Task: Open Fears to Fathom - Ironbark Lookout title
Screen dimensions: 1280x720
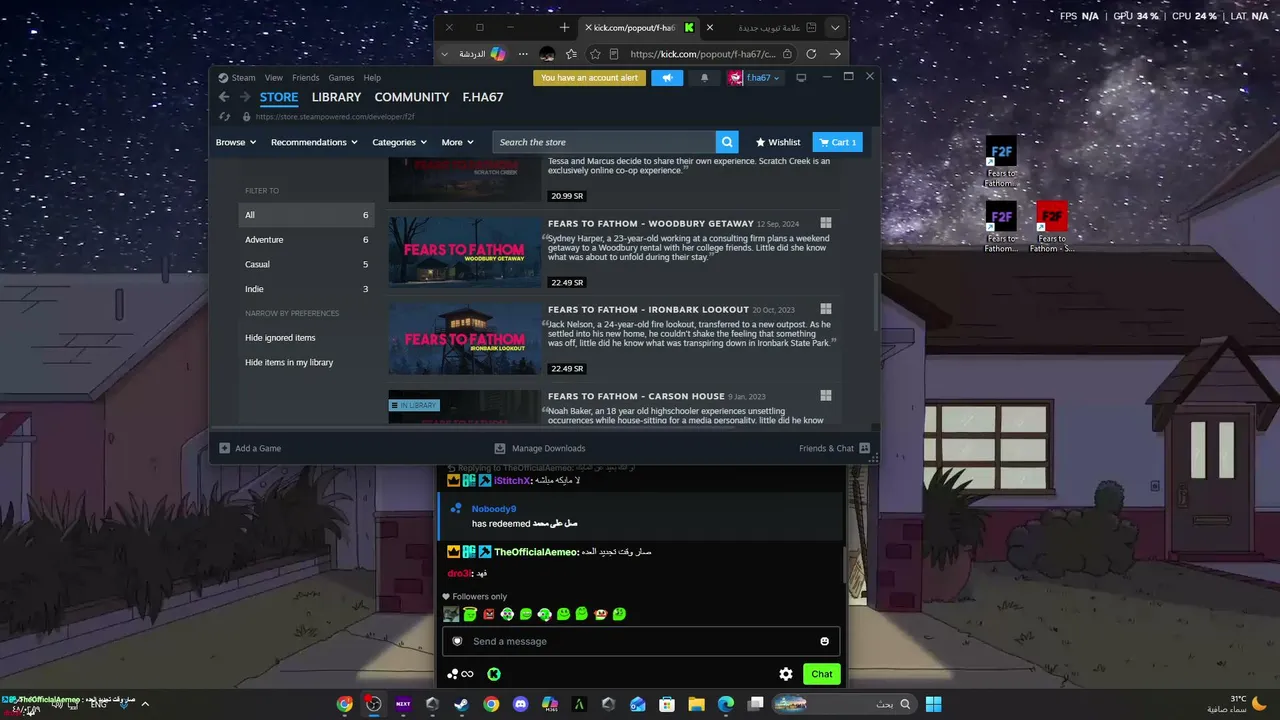Action: pos(648,310)
